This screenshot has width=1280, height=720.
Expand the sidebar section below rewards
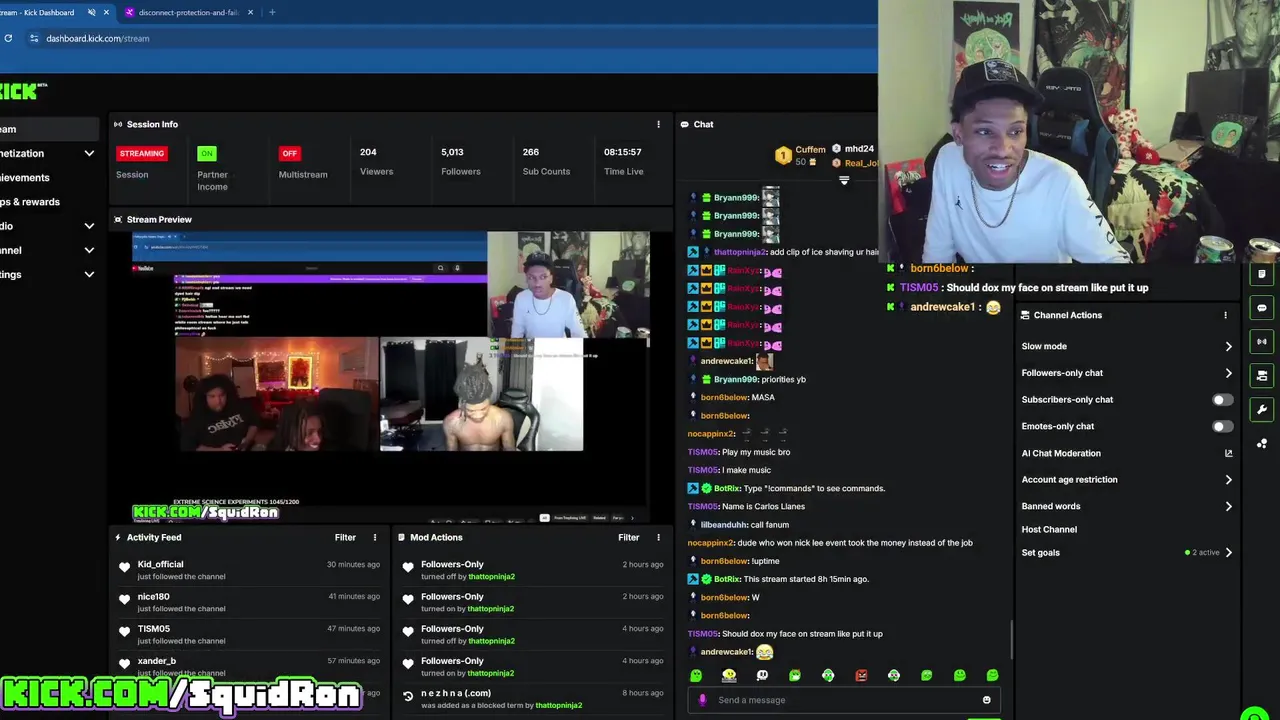click(x=89, y=226)
